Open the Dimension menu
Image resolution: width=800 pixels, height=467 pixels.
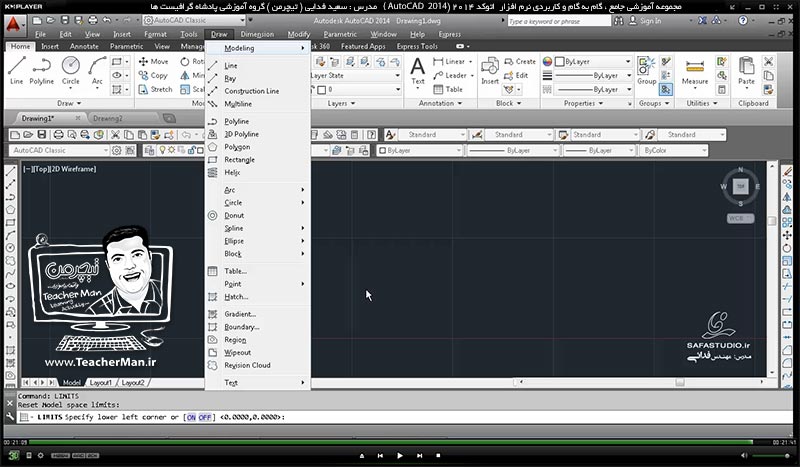[x=257, y=34]
